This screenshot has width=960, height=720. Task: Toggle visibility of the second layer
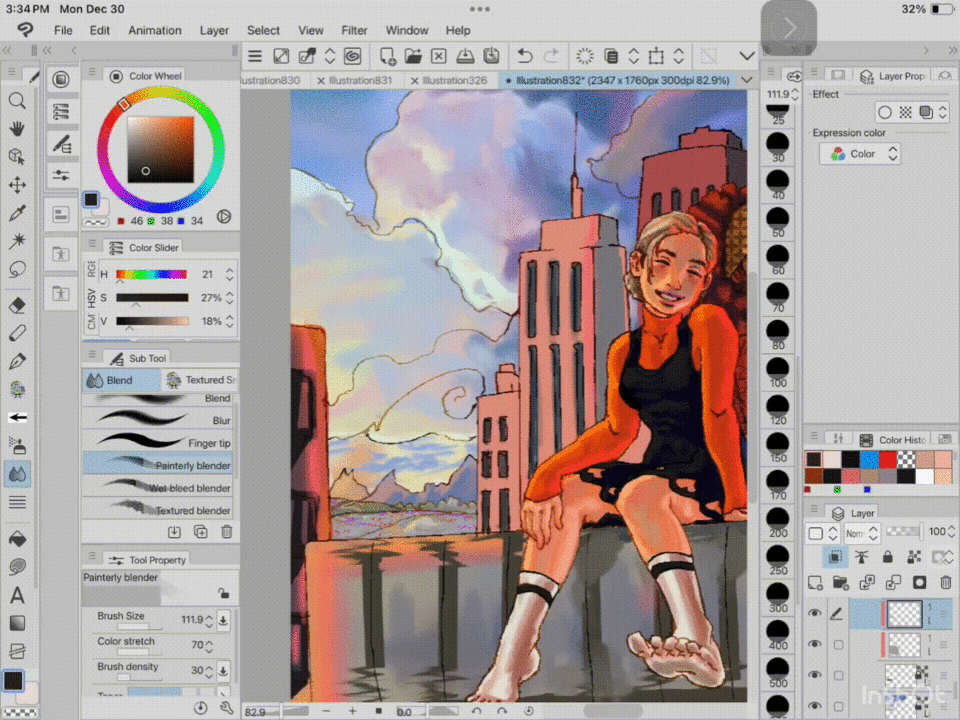pyautogui.click(x=815, y=645)
